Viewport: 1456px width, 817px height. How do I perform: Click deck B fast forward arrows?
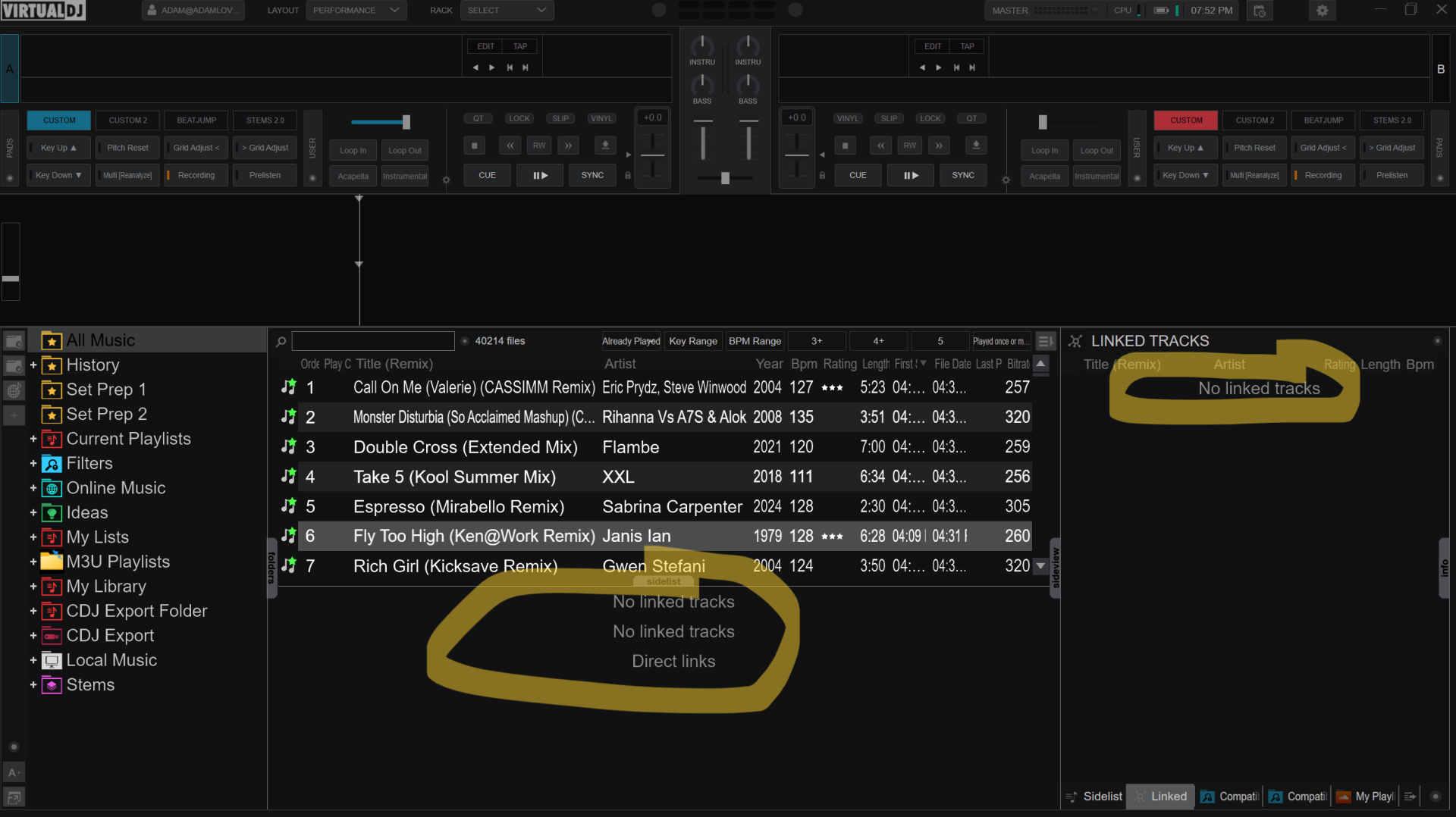click(939, 146)
